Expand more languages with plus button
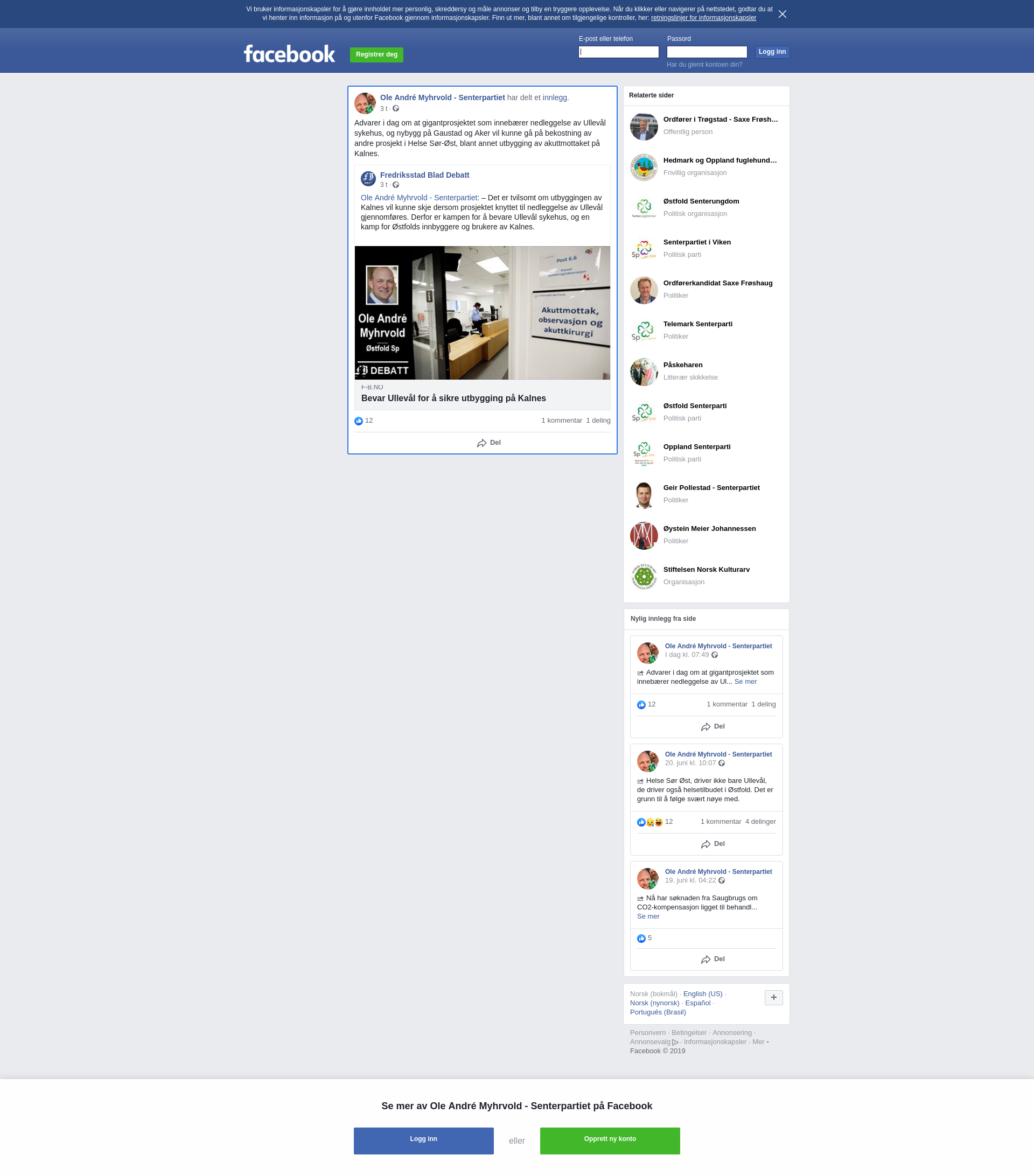1034x1176 pixels. tap(773, 998)
